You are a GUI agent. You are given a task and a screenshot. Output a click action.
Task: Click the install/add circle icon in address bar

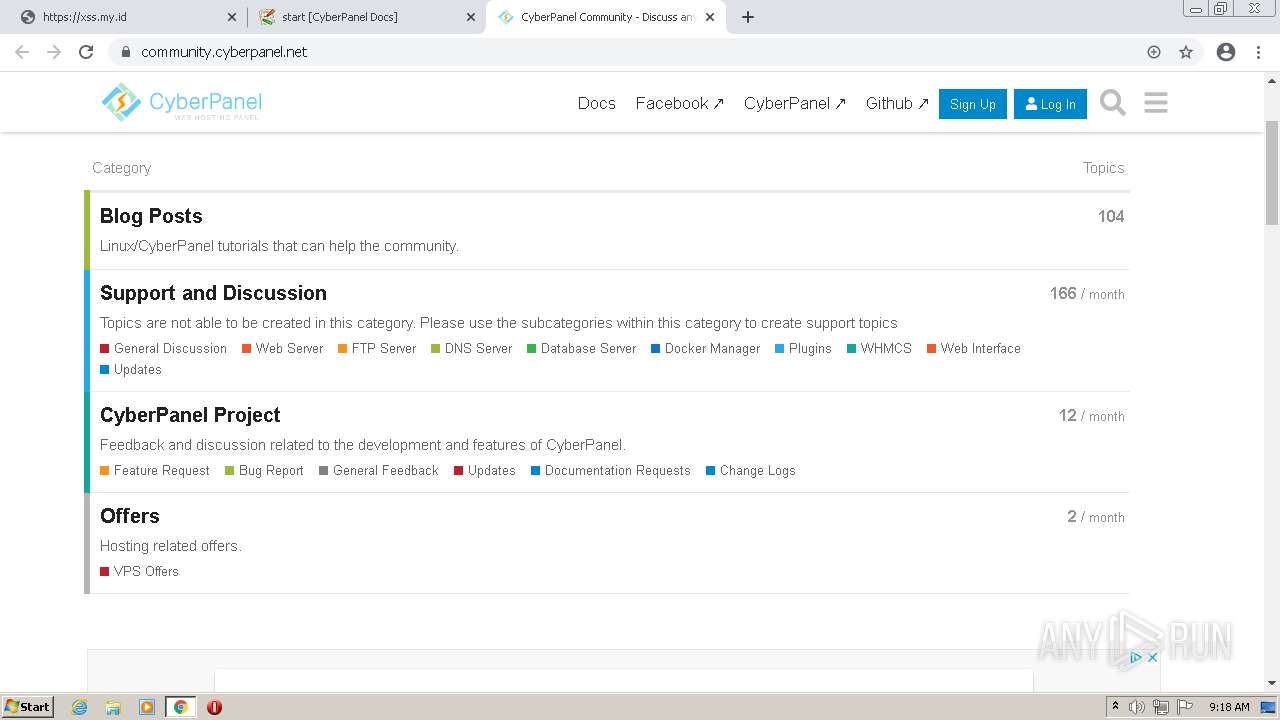point(1154,52)
